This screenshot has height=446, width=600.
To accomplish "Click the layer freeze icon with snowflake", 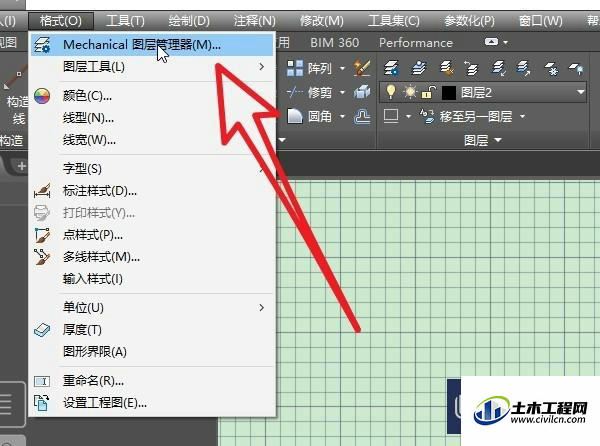I will [551, 68].
